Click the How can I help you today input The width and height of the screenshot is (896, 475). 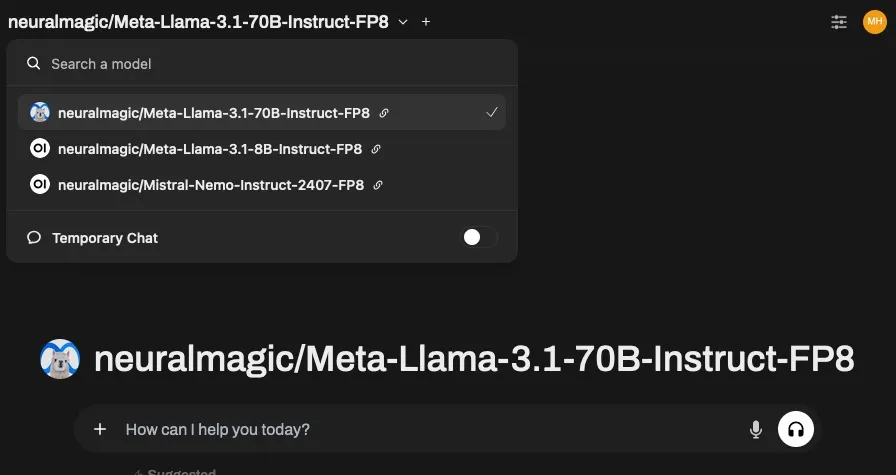420,430
